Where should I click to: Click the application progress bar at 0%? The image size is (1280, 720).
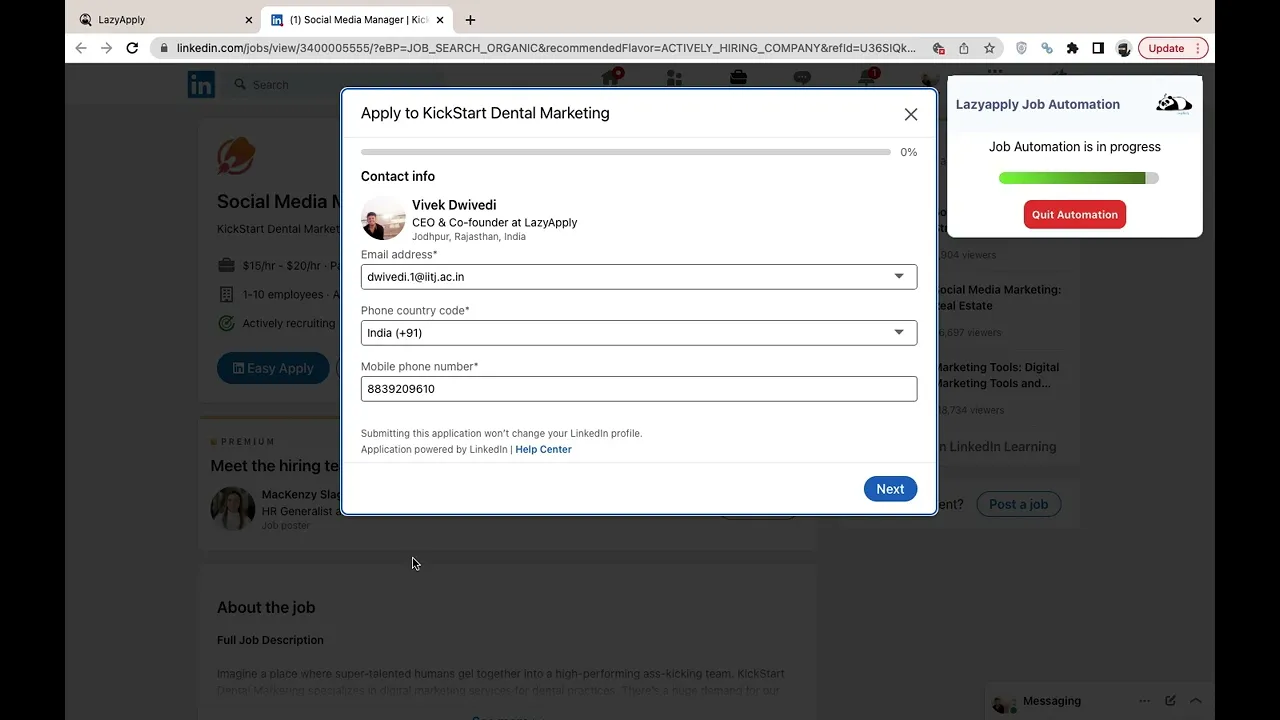(626, 152)
